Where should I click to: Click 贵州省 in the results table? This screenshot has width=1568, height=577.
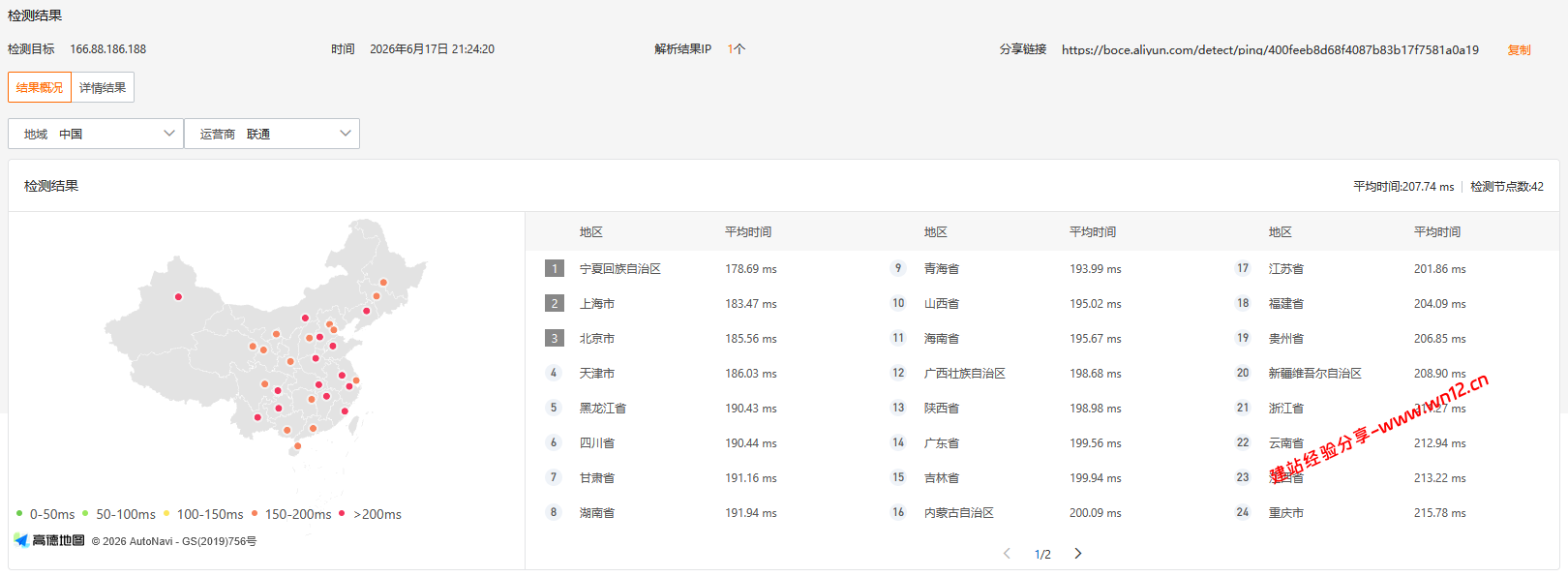pyautogui.click(x=1286, y=339)
